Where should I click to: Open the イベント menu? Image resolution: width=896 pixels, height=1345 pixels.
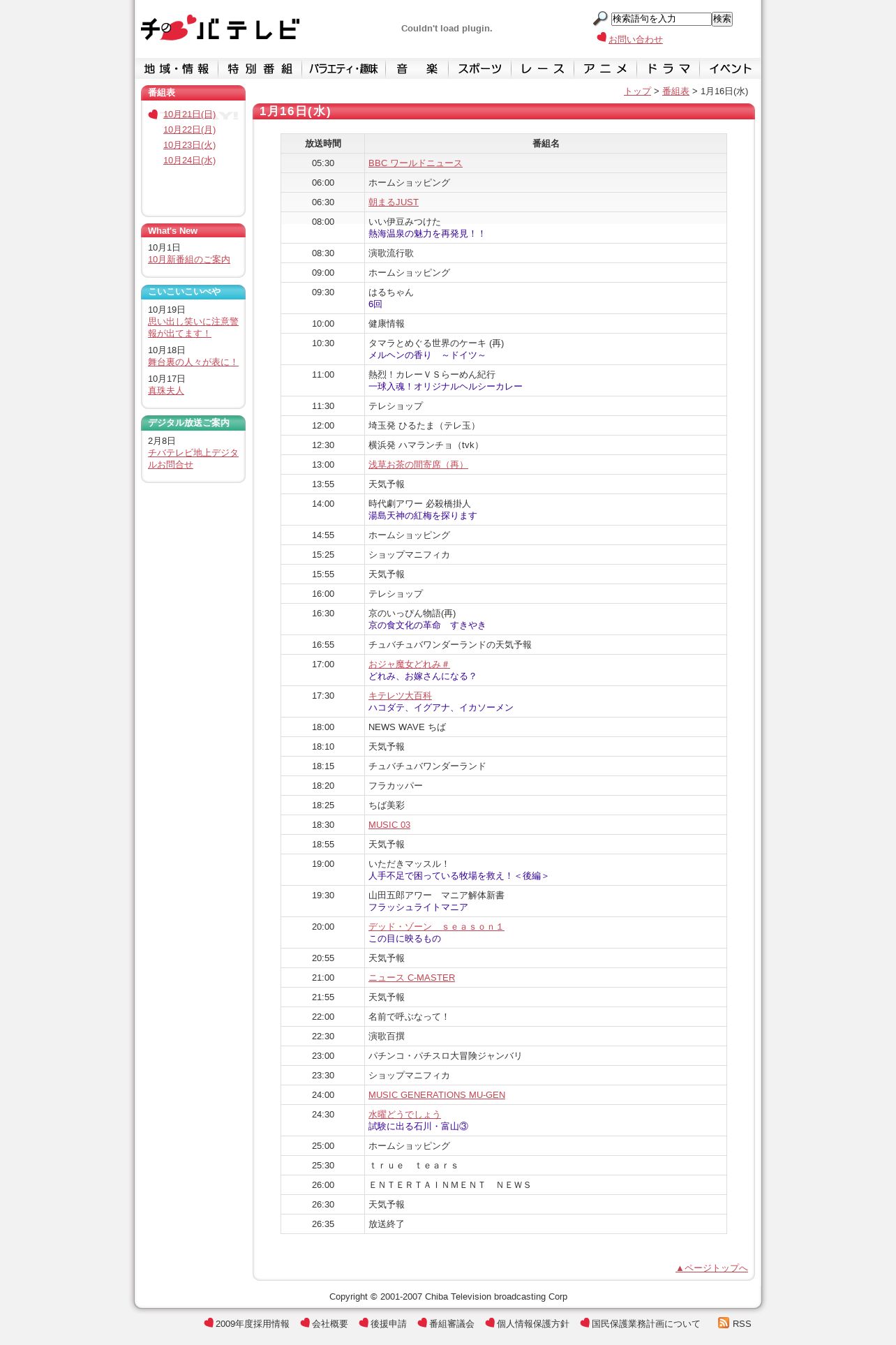coord(730,68)
